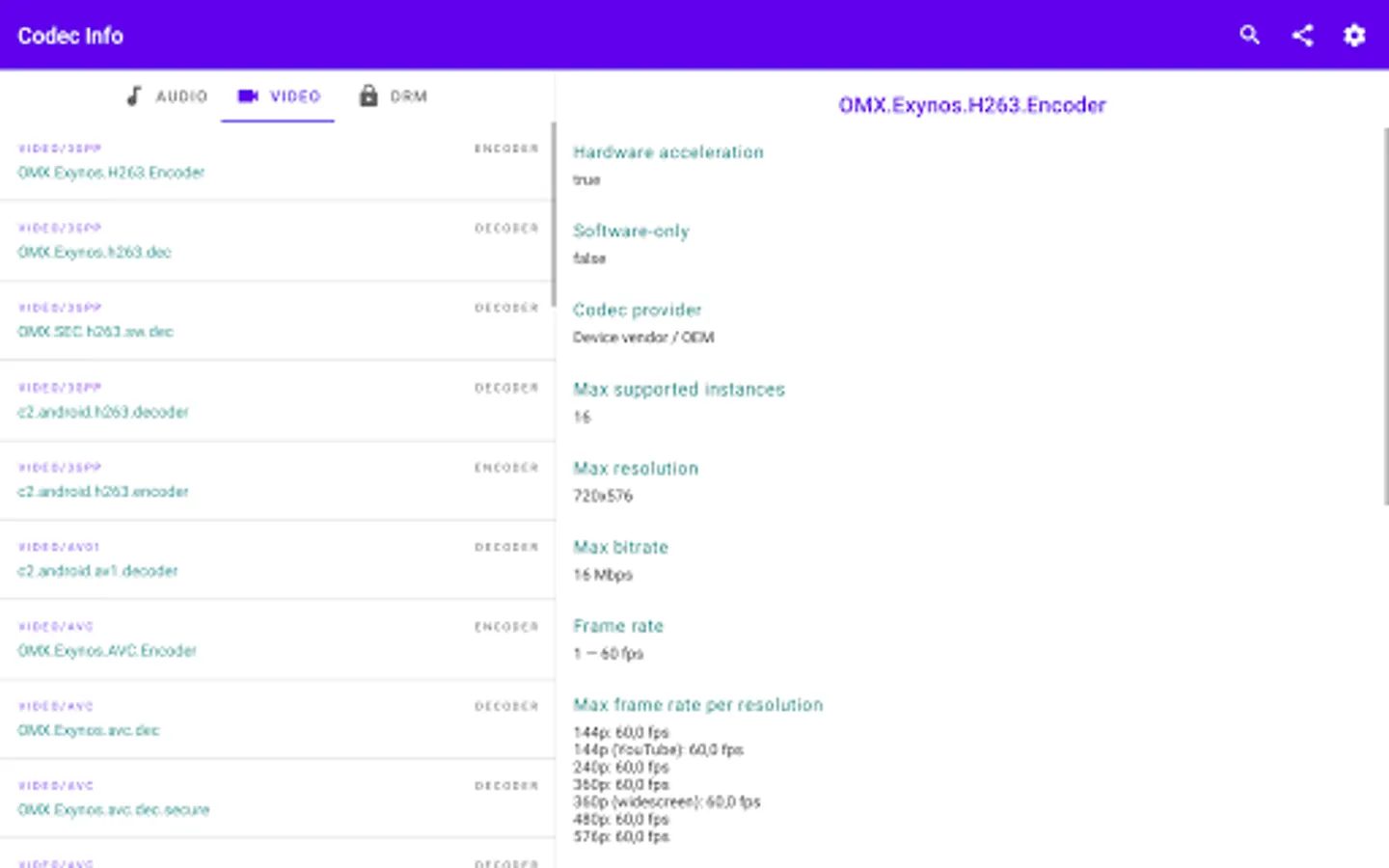Click the Hardware acceleration label
The height and width of the screenshot is (868, 1389).
[668, 152]
